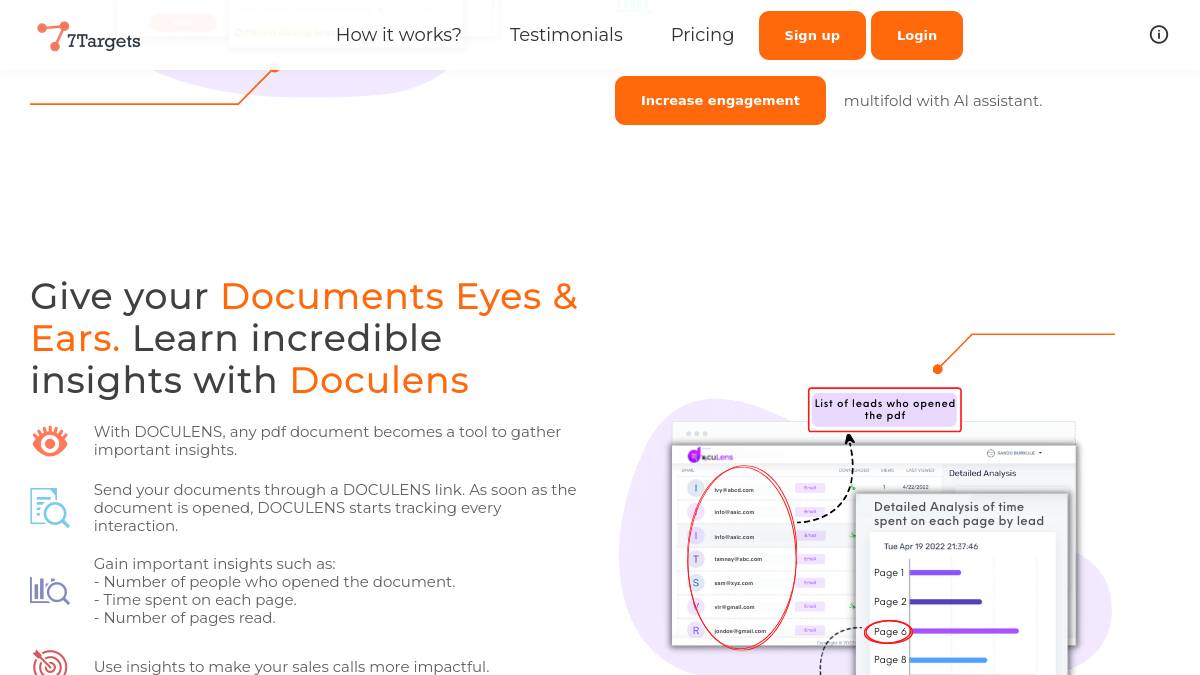
Task: Click the red target icon
Action: click(x=50, y=662)
